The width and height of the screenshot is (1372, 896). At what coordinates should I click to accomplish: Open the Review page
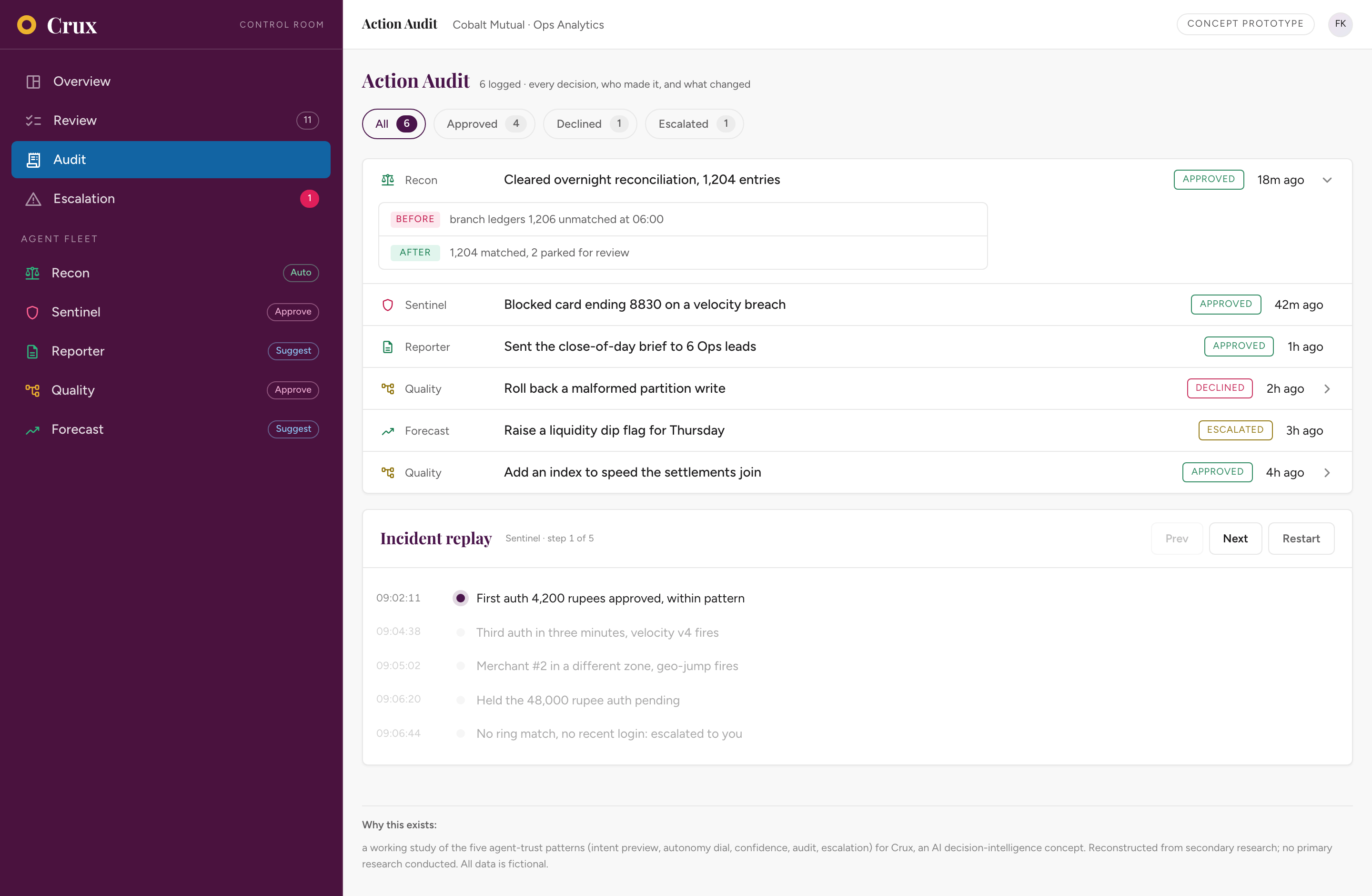click(x=171, y=121)
